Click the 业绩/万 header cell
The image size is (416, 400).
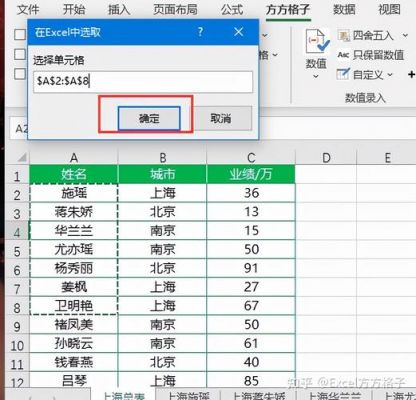(251, 174)
